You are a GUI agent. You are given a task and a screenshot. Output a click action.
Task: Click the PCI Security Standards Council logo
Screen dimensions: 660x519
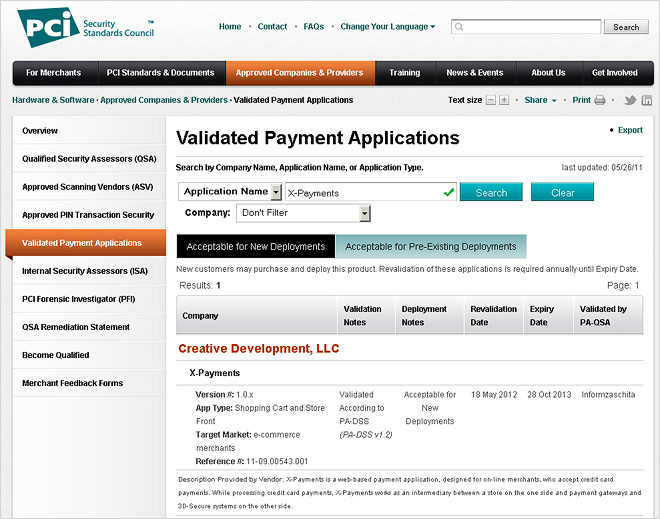pos(86,27)
